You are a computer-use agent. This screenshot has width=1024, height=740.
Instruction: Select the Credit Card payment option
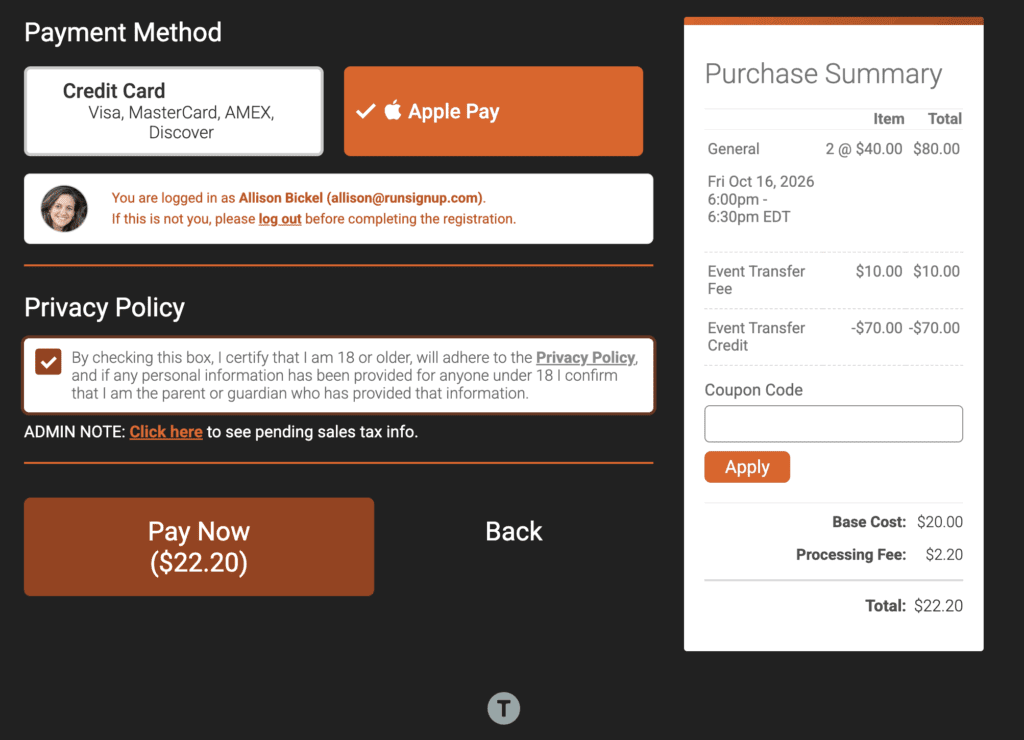click(x=173, y=111)
